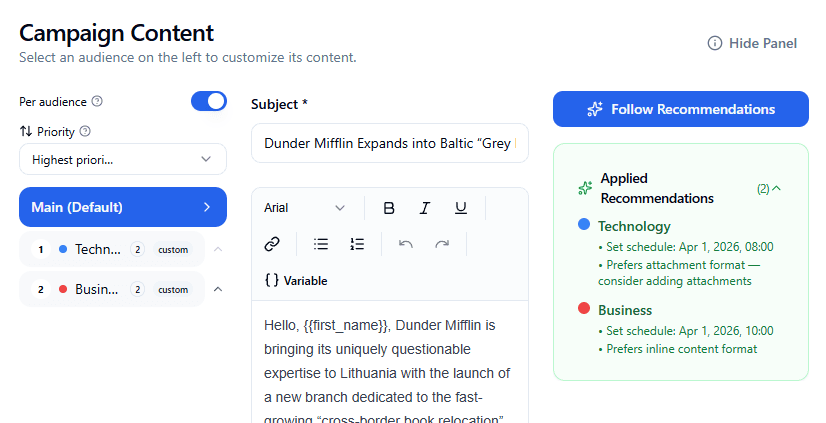Image resolution: width=826 pixels, height=423 pixels.
Task: Select the Main (Default) audience
Action: pos(123,207)
